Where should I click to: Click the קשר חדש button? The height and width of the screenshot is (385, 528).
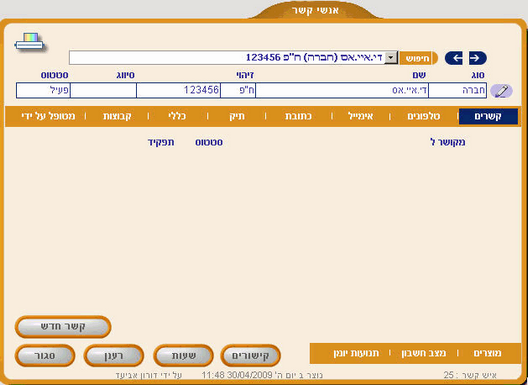pyautogui.click(x=63, y=327)
